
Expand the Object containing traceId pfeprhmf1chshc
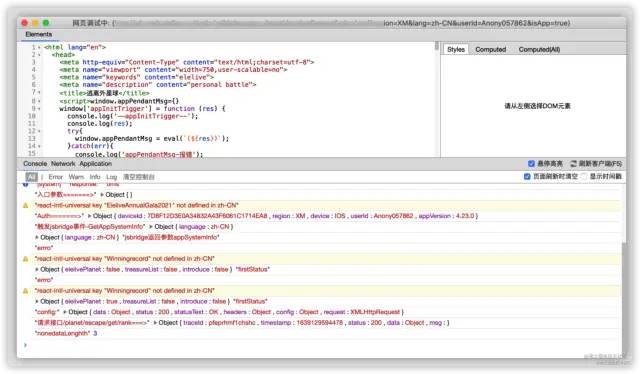(155, 323)
